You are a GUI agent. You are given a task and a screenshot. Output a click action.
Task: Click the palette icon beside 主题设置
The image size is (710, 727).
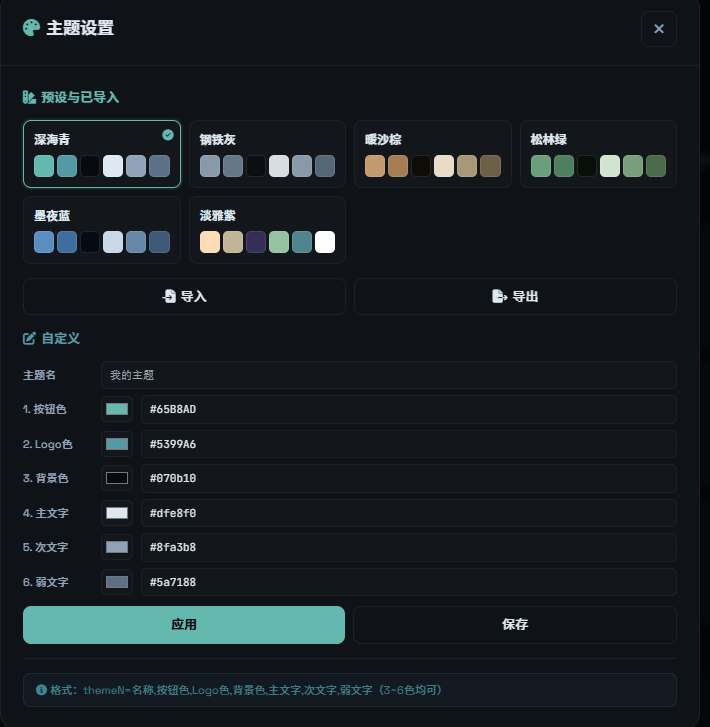(x=32, y=28)
